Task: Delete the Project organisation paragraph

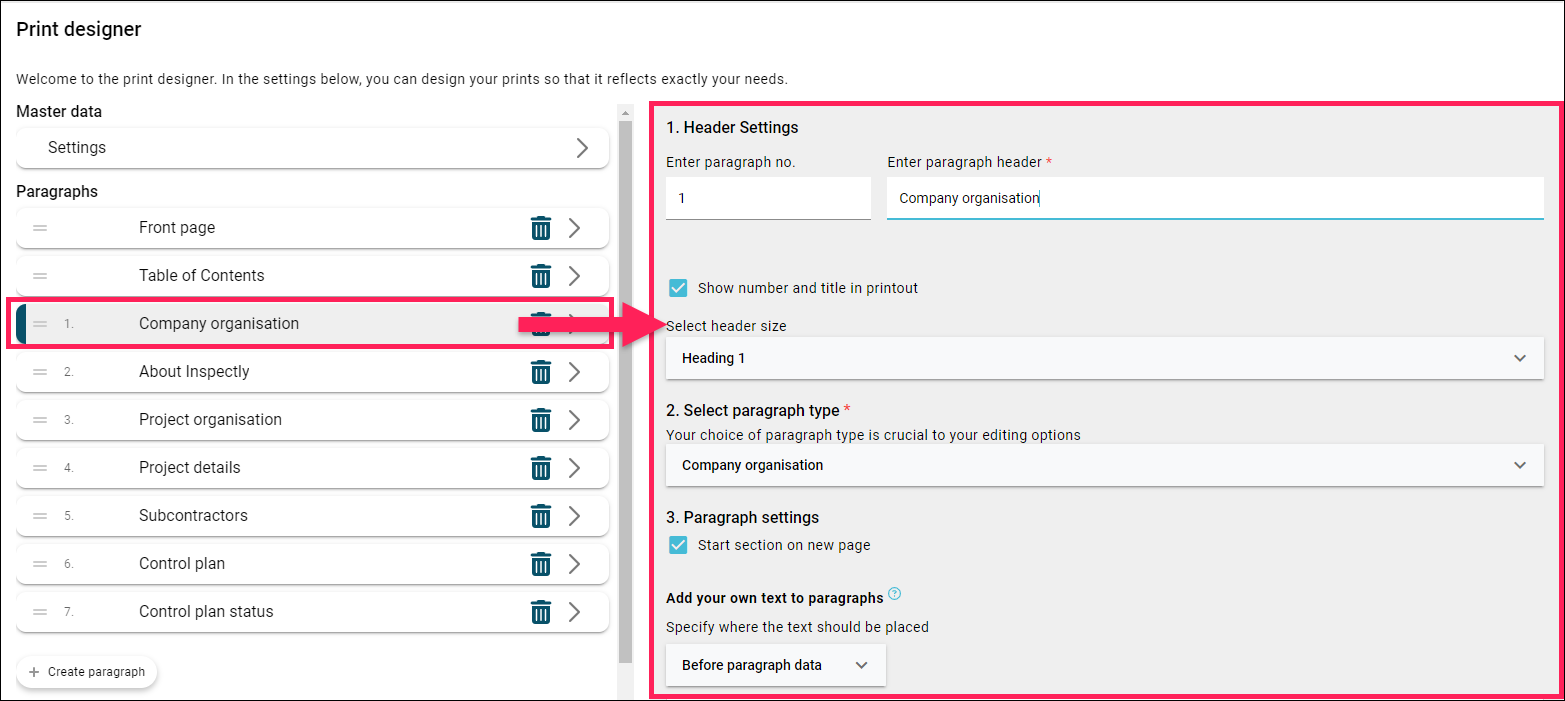Action: 541,420
